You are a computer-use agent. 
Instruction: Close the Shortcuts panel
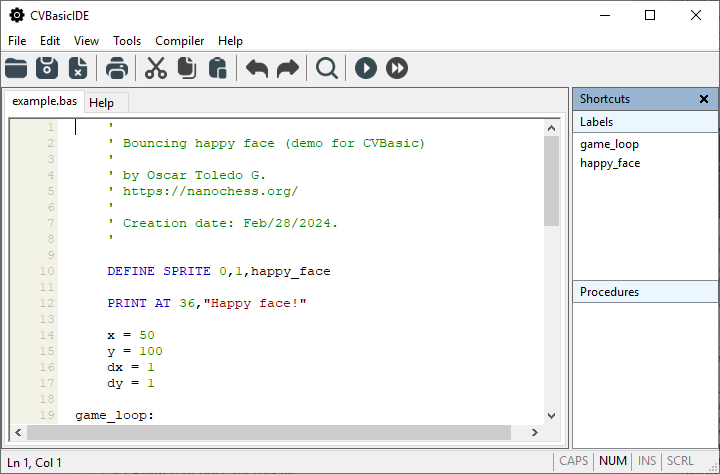[703, 99]
